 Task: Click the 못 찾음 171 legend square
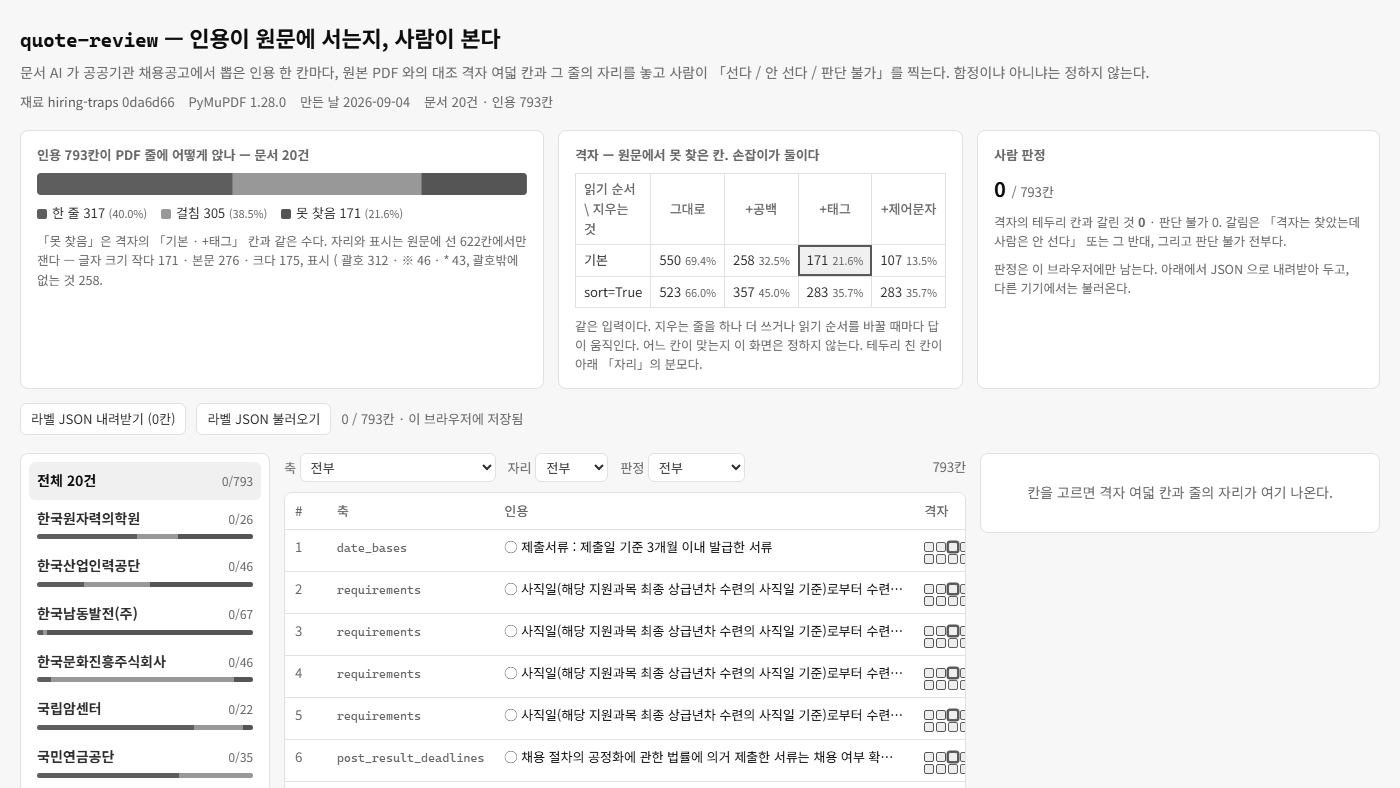pyautogui.click(x=286, y=214)
